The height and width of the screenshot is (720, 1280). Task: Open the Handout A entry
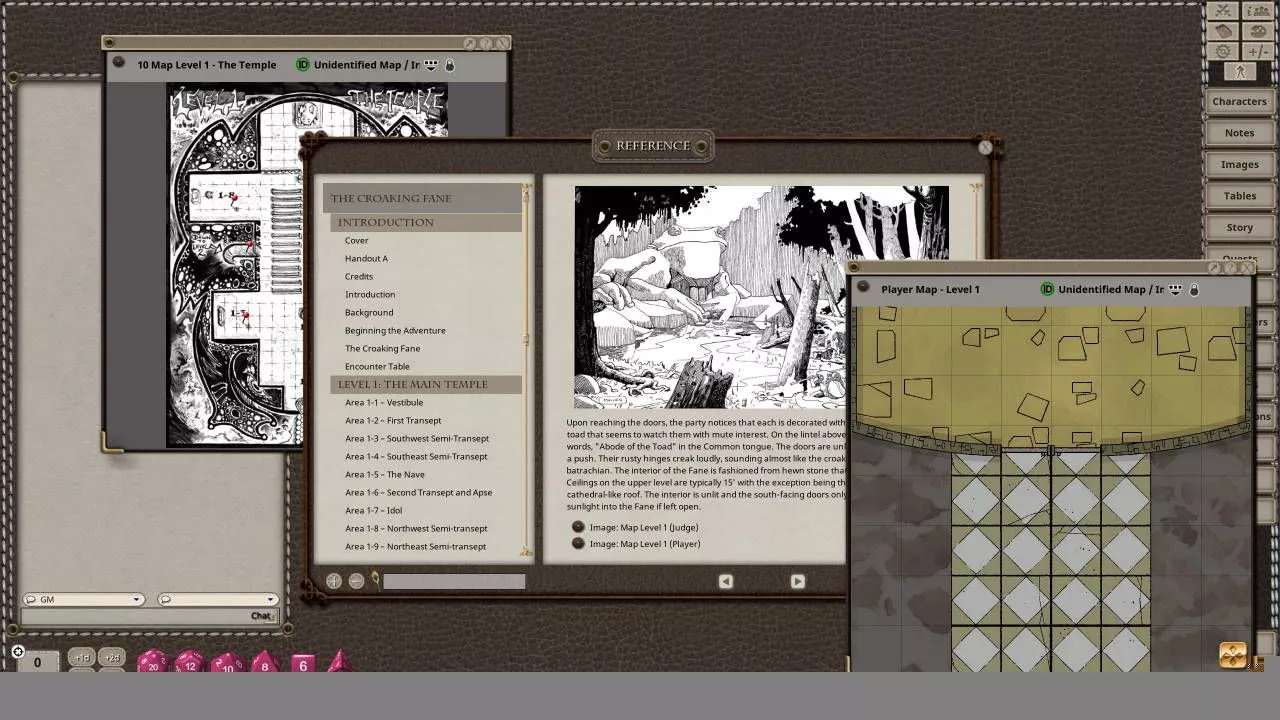[366, 258]
